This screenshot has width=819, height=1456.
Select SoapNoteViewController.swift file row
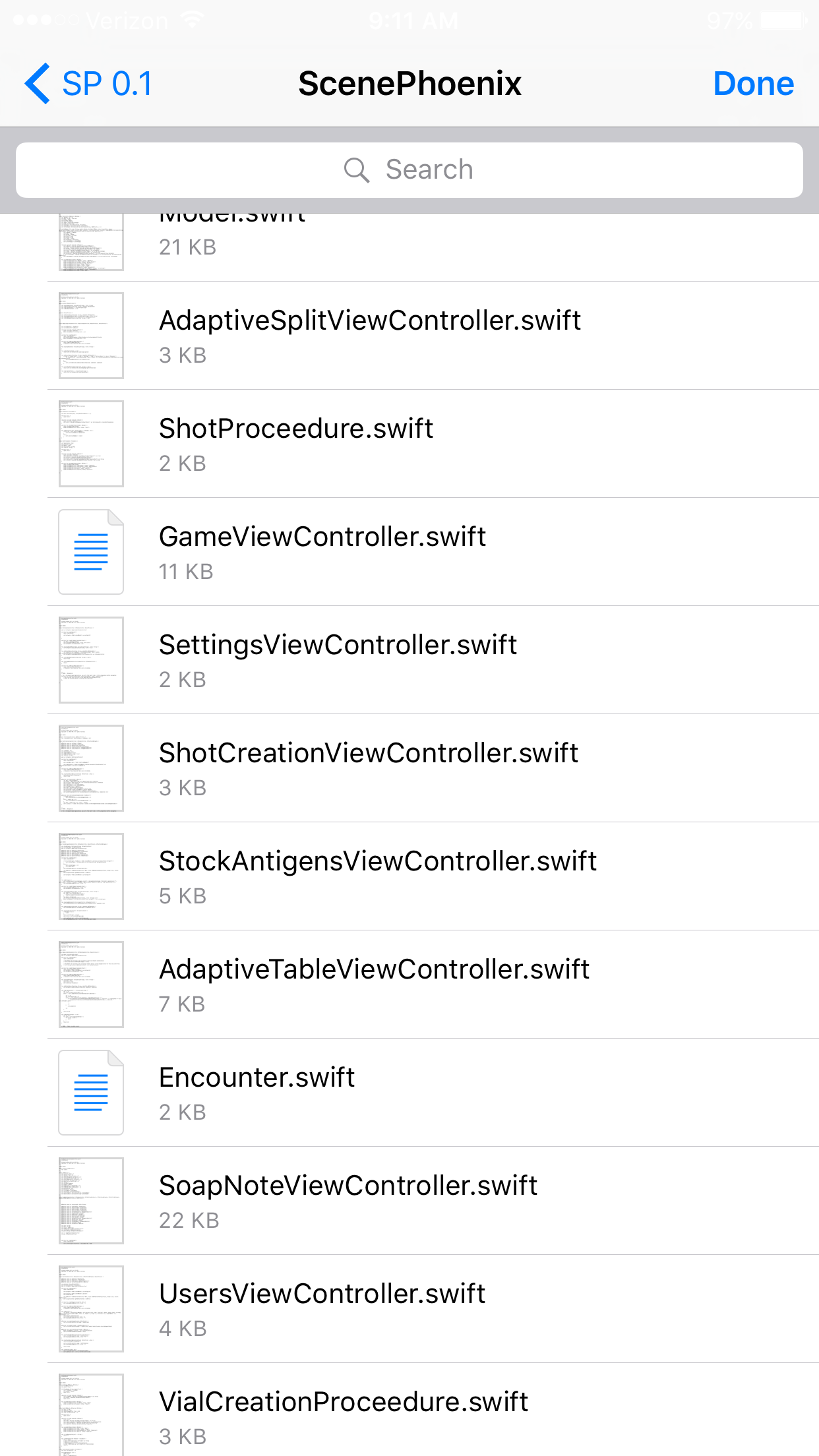tap(433, 1201)
